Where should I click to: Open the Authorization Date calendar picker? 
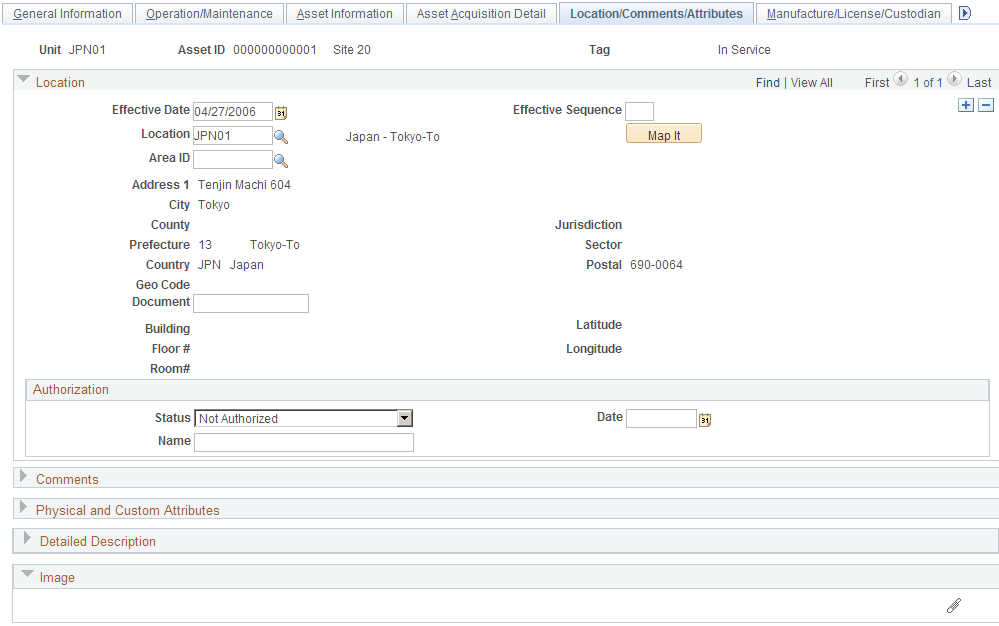(705, 420)
